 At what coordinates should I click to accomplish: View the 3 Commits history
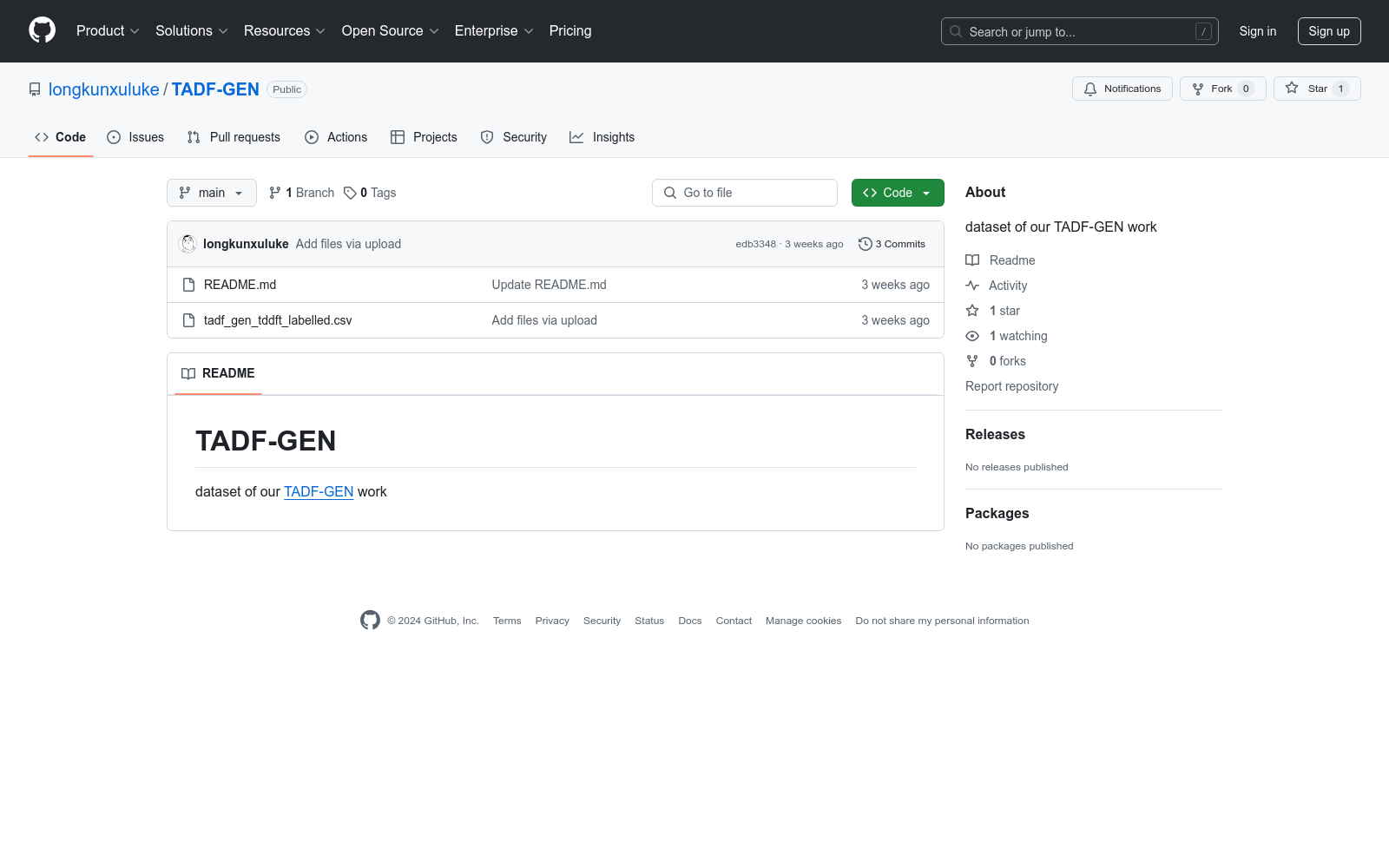pos(892,244)
